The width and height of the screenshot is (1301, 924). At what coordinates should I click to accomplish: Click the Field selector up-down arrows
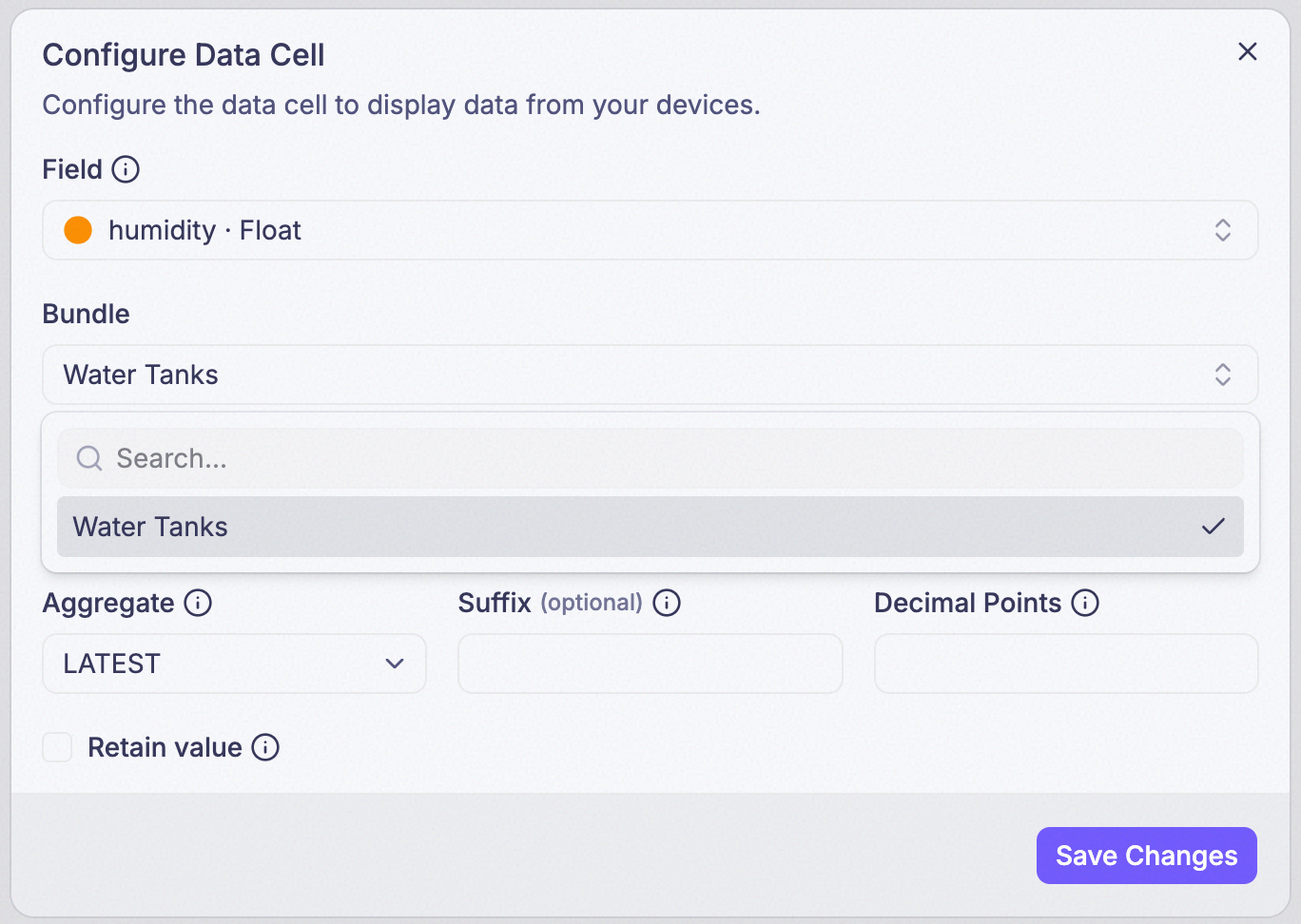pyautogui.click(x=1223, y=230)
